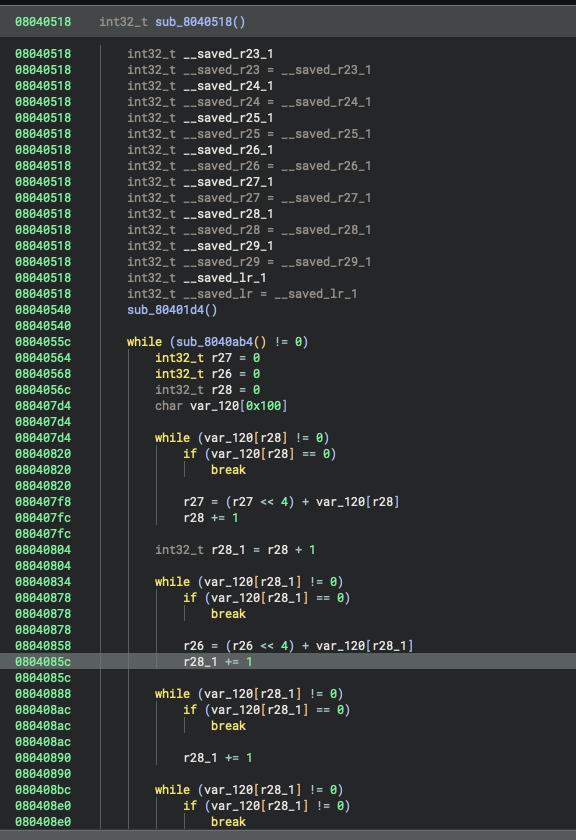Click address 080407f8
This screenshot has height=840, width=576.
(43, 502)
